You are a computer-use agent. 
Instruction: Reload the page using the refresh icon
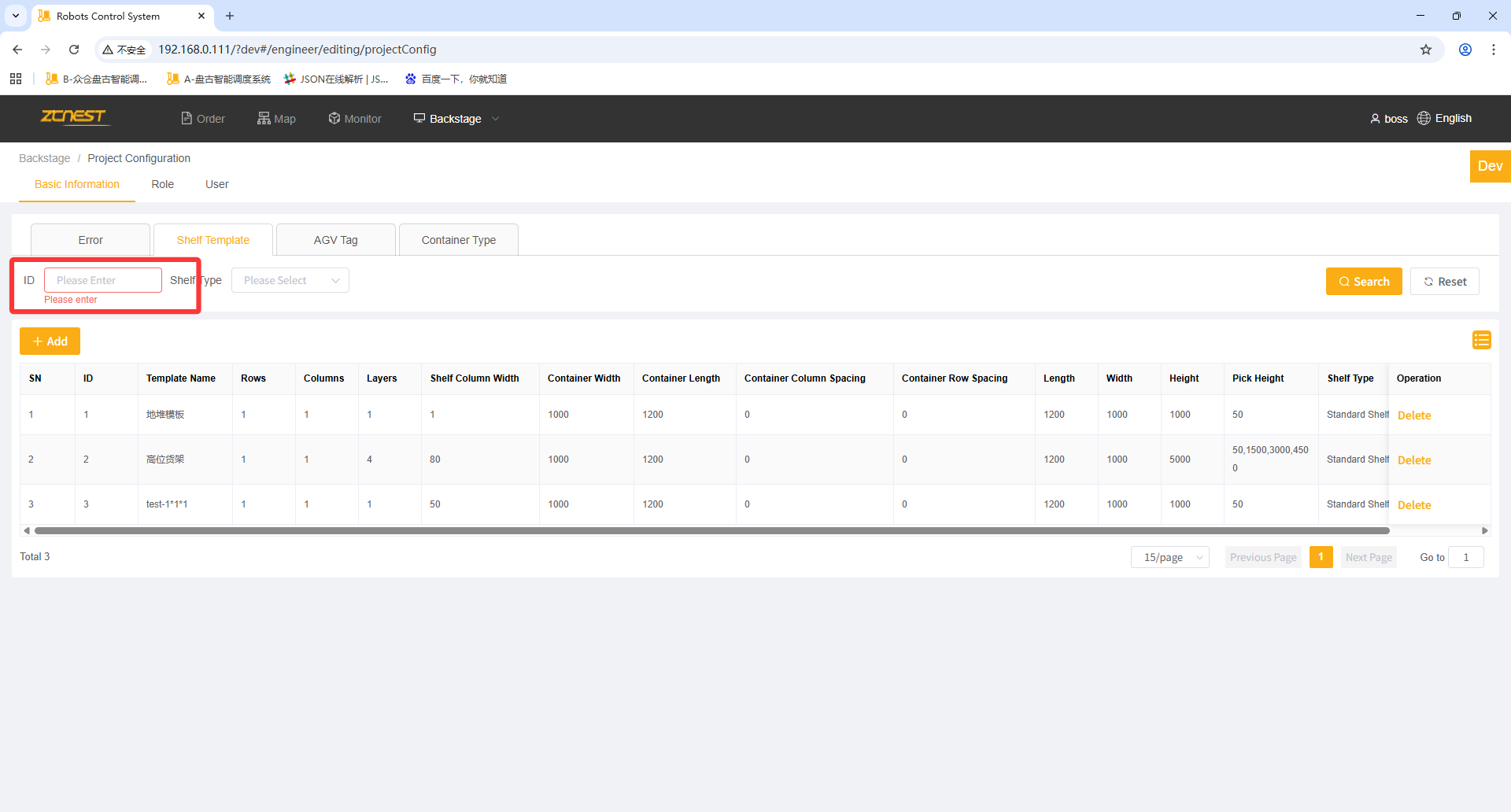tap(74, 50)
